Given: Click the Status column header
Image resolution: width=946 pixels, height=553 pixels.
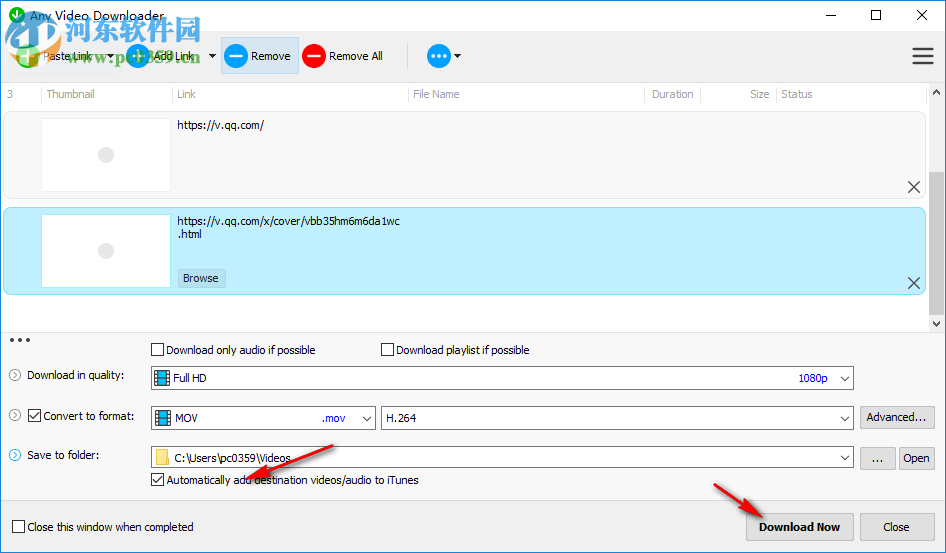Looking at the screenshot, I should coord(797,94).
